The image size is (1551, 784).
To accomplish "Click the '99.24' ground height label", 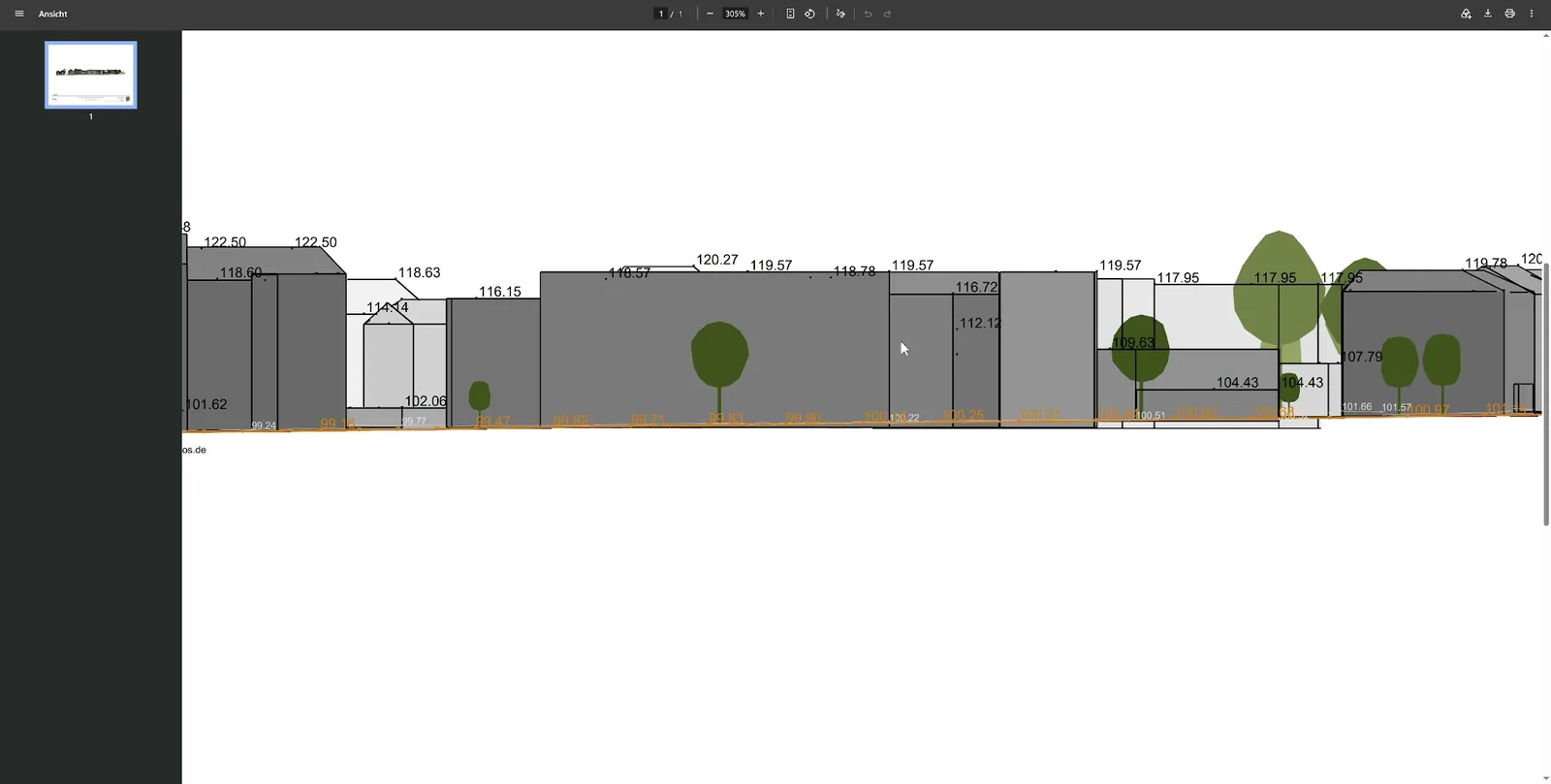I will (264, 425).
